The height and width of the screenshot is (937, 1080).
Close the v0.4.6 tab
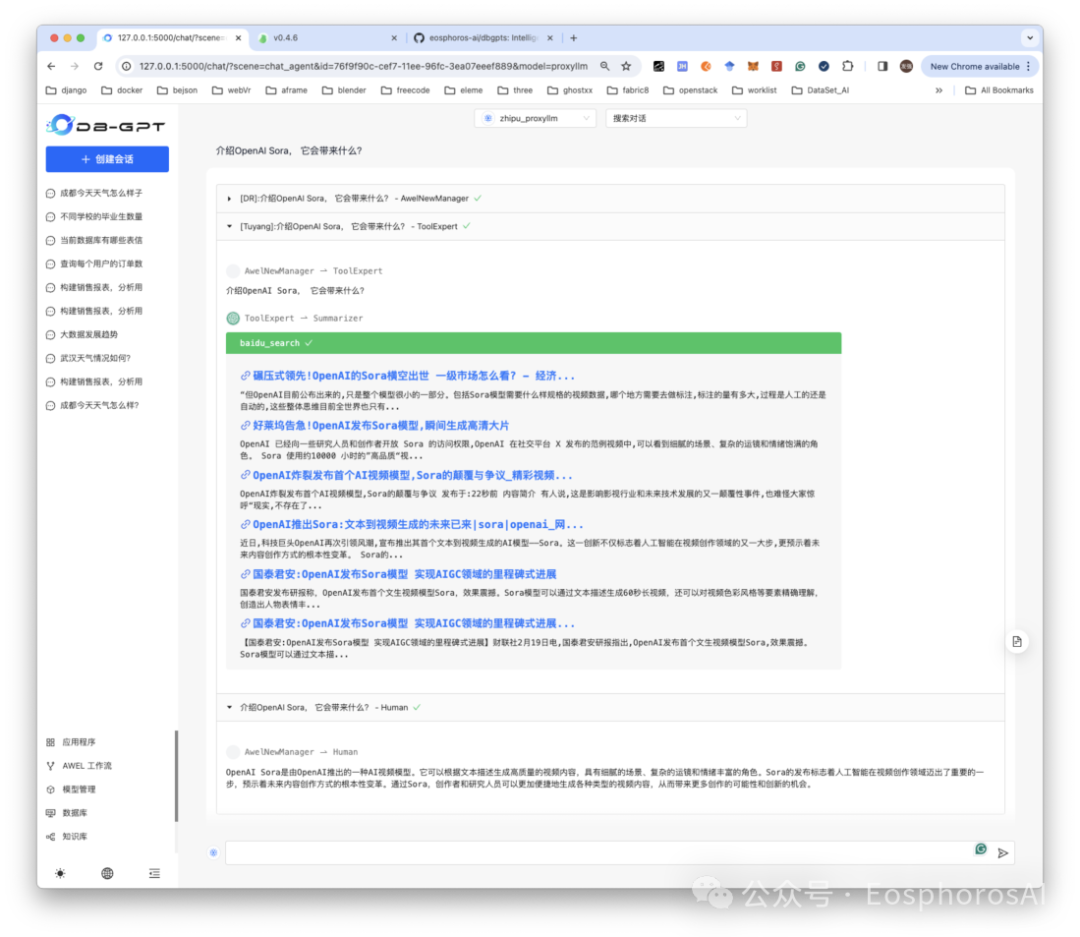394,38
